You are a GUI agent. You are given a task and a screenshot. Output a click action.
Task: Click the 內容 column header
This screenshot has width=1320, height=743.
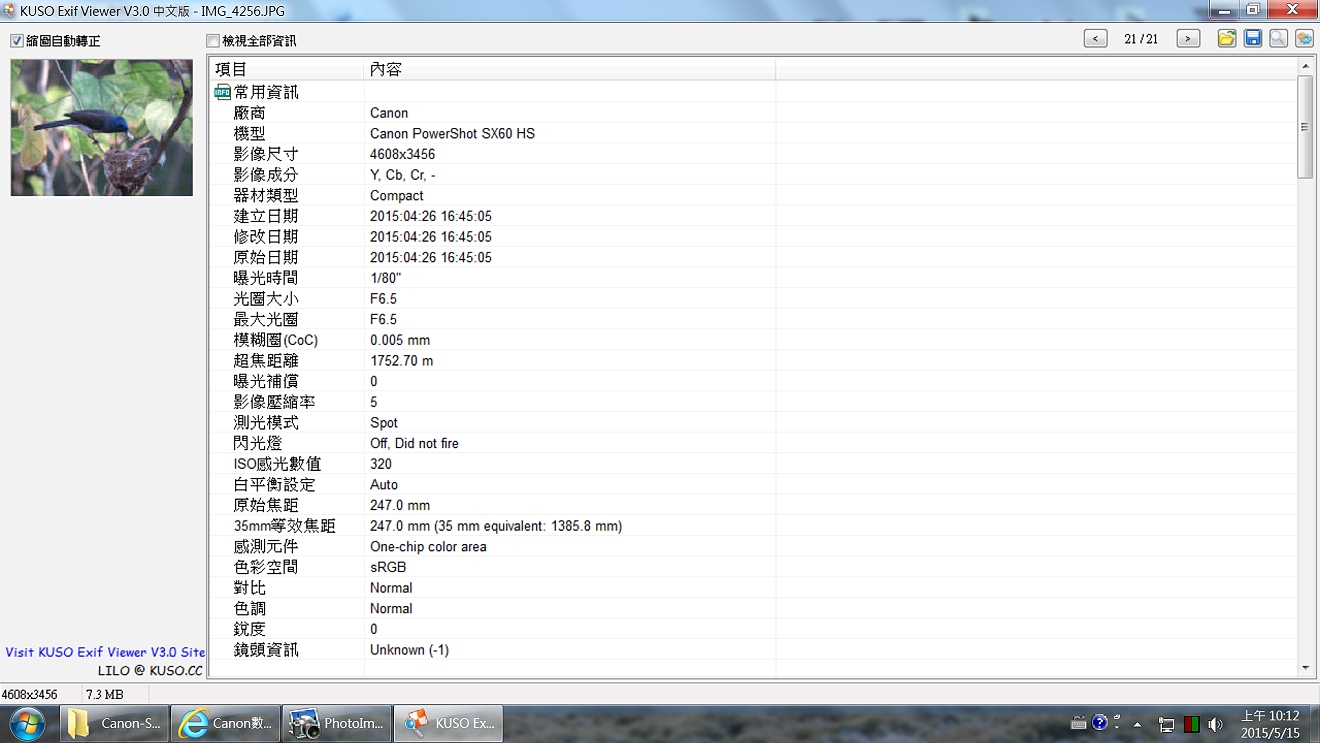[x=570, y=69]
